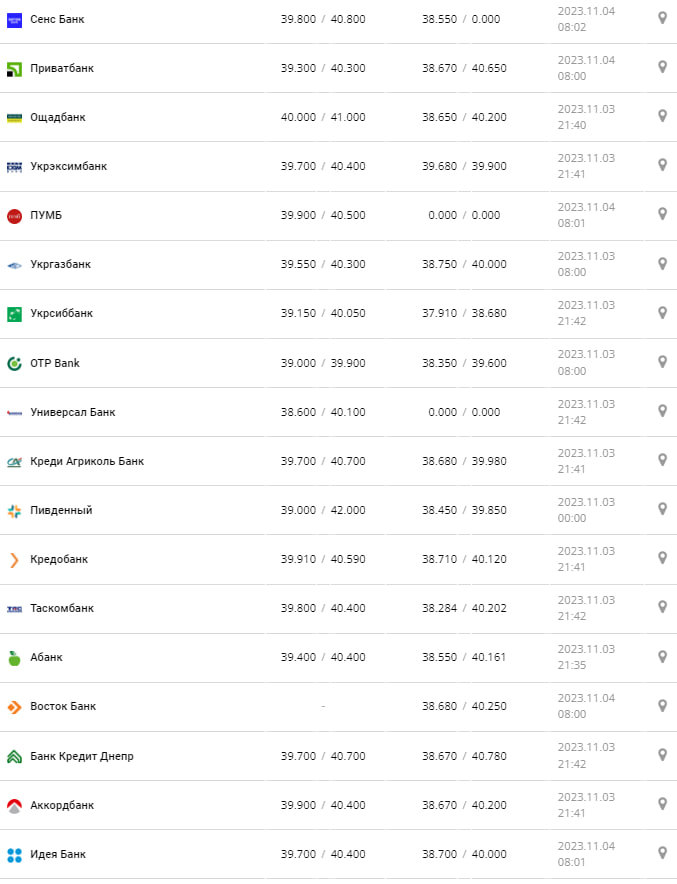Click Ощадбанк update time 2023.11.03 21:40
Image resolution: width=677 pixels, height=884 pixels.
586,117
